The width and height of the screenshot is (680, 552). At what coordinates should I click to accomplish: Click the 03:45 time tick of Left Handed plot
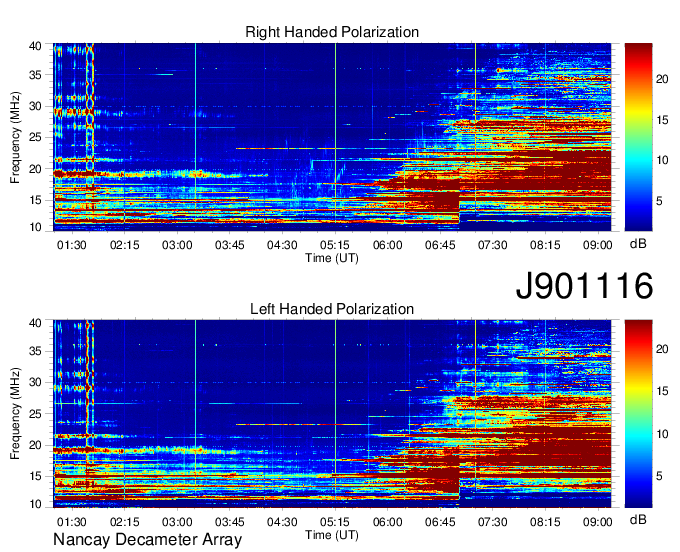tap(230, 522)
